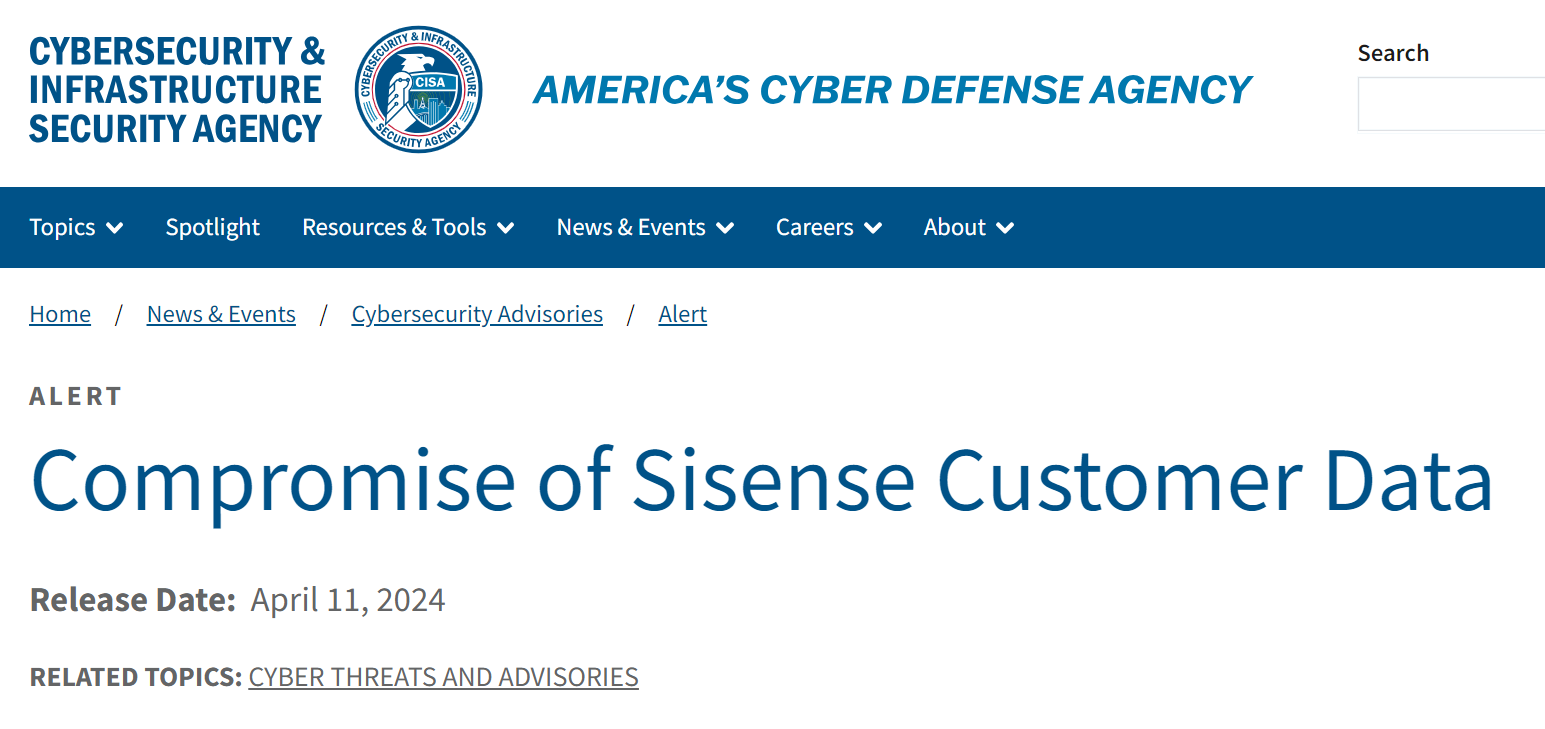Click the April 11, 2024 release date

347,600
